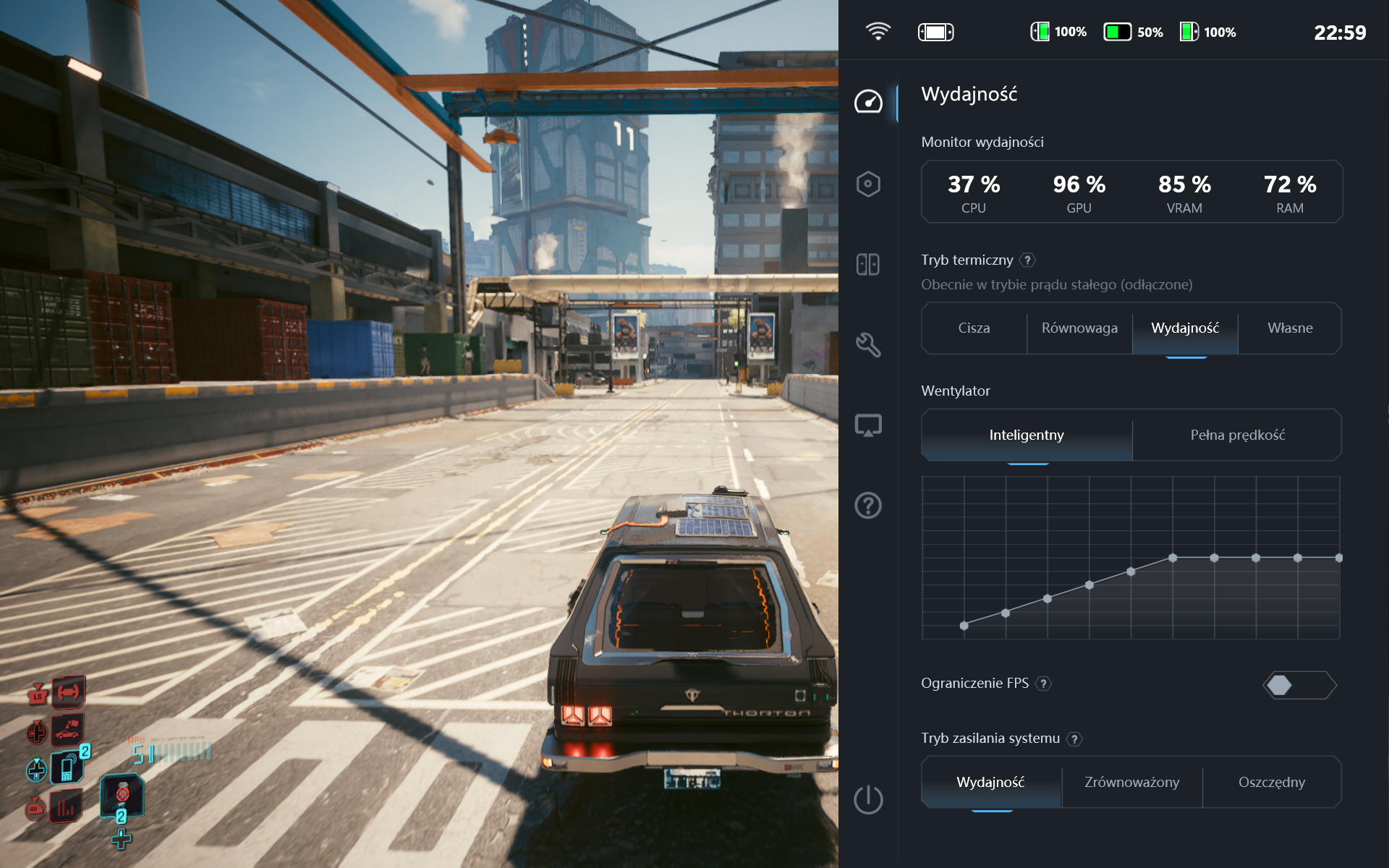Click the game HUD red scanner bars icon
Image resolution: width=1389 pixels, height=868 pixels.
[x=65, y=807]
